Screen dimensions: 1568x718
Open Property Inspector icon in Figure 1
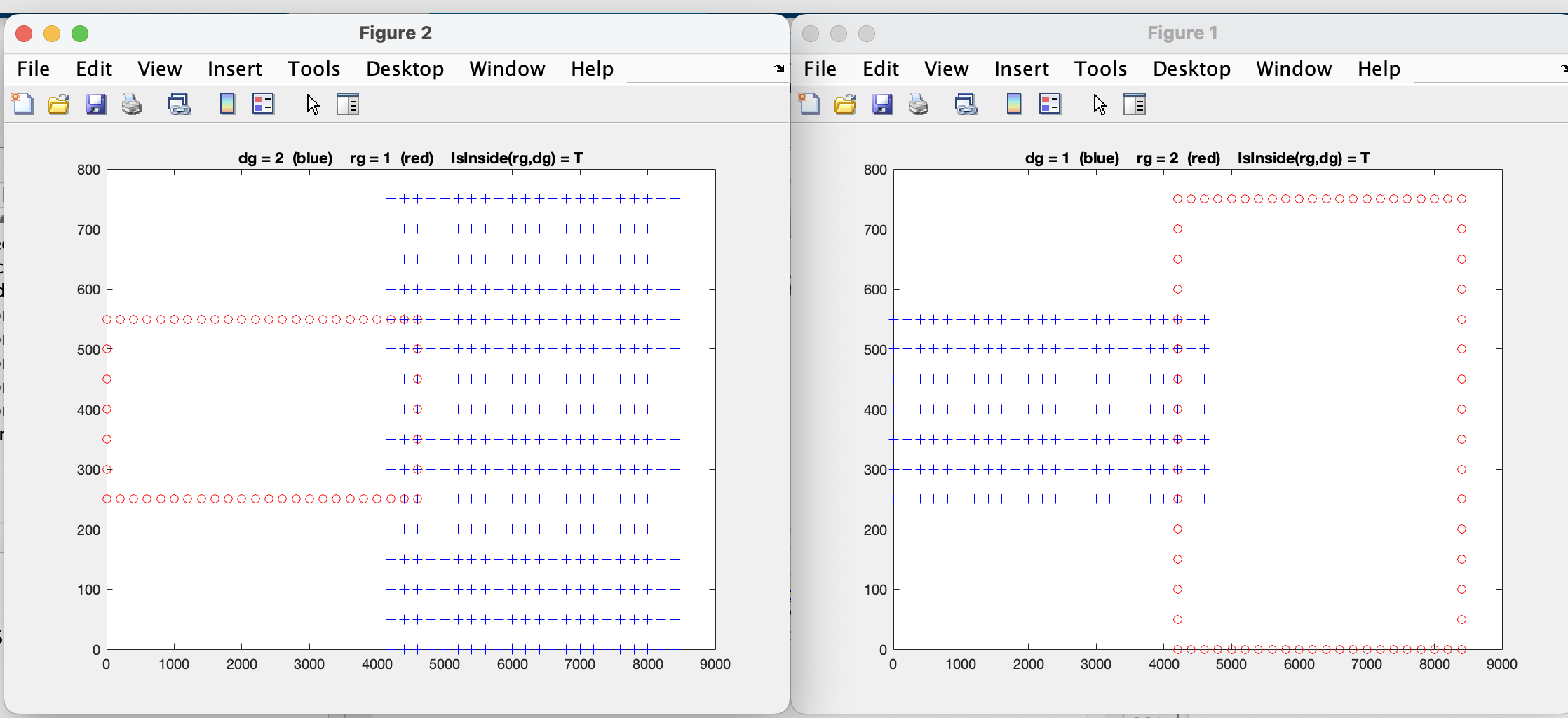1135,104
